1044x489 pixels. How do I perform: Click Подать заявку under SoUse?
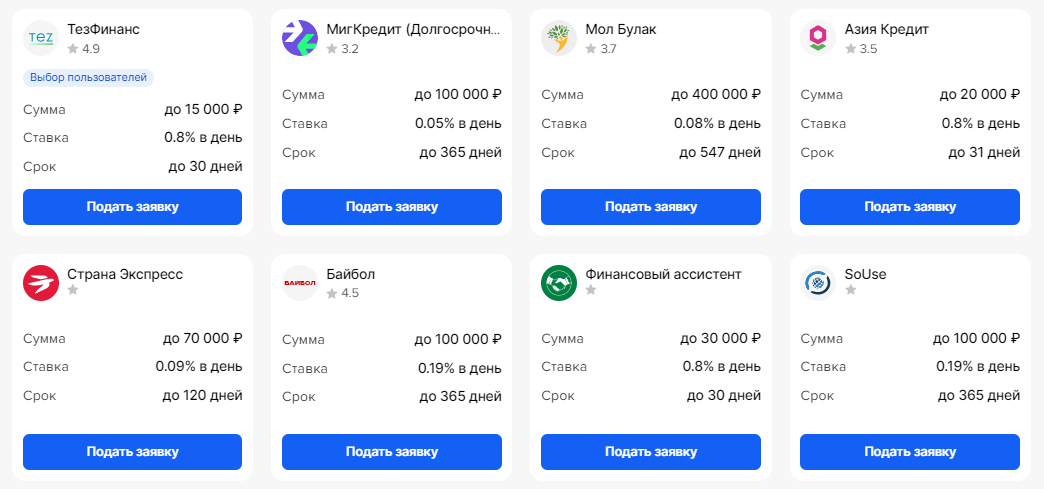909,452
